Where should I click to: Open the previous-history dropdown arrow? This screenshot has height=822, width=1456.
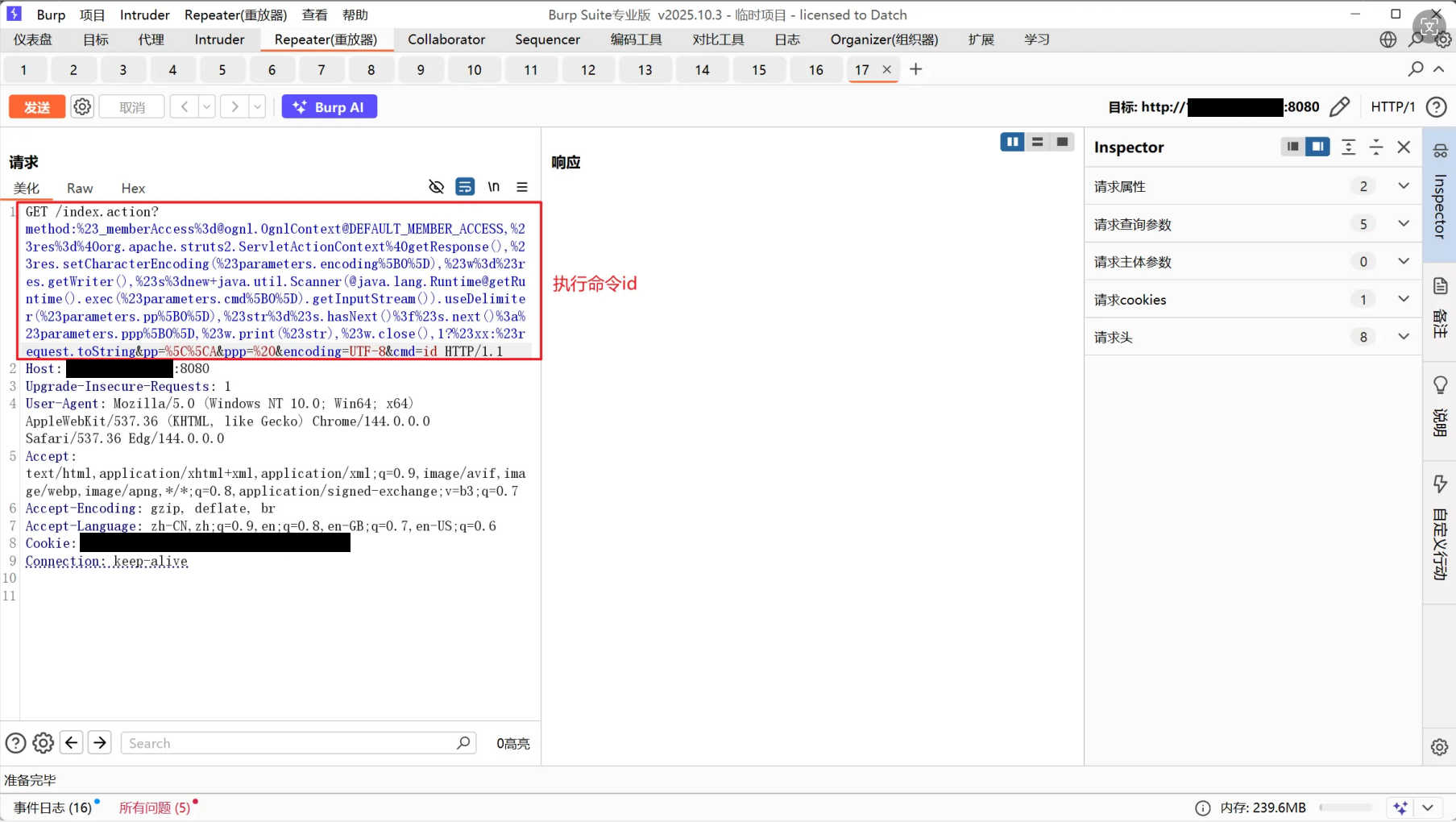coord(207,106)
